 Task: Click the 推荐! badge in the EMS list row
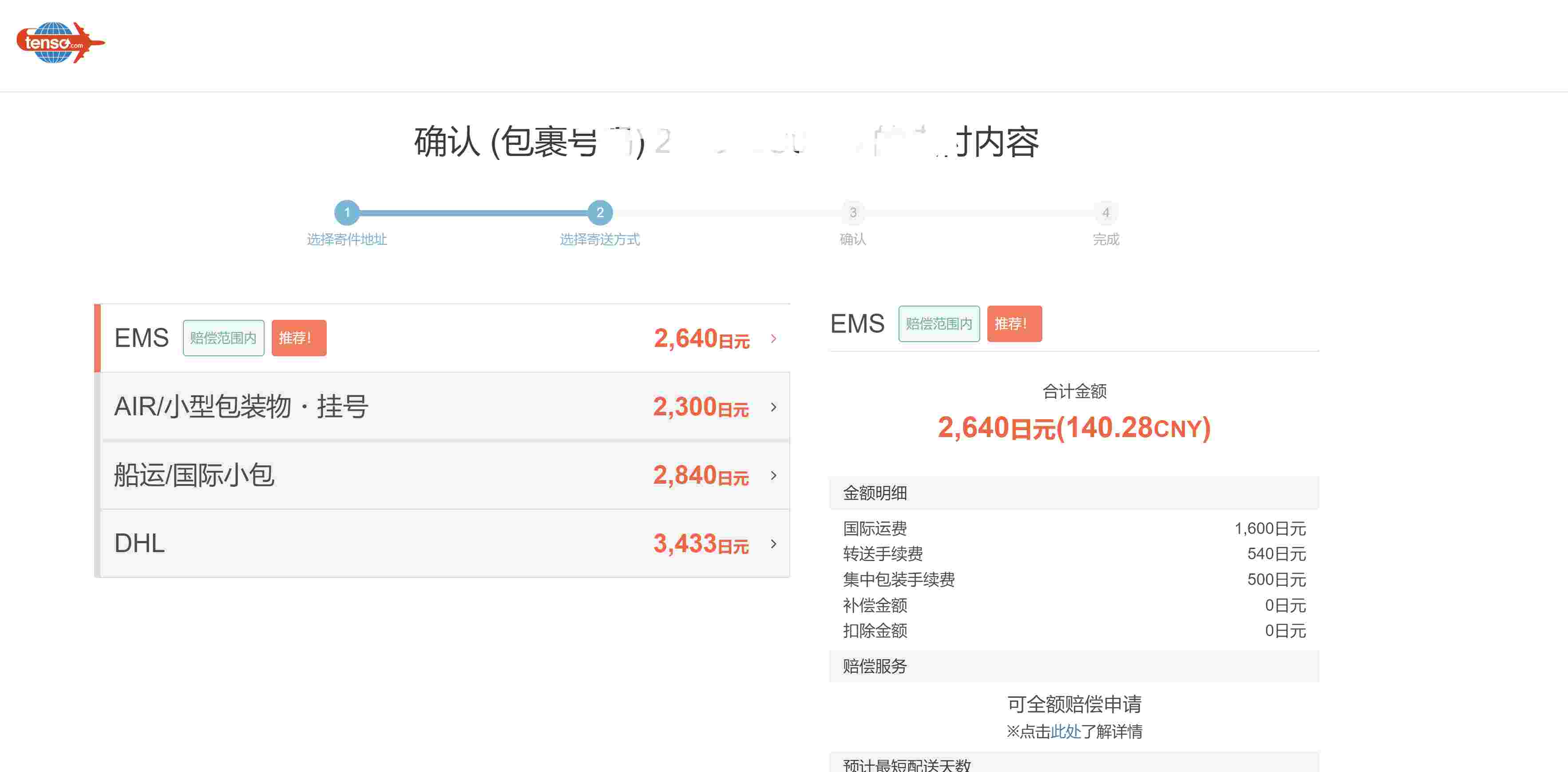tap(299, 338)
